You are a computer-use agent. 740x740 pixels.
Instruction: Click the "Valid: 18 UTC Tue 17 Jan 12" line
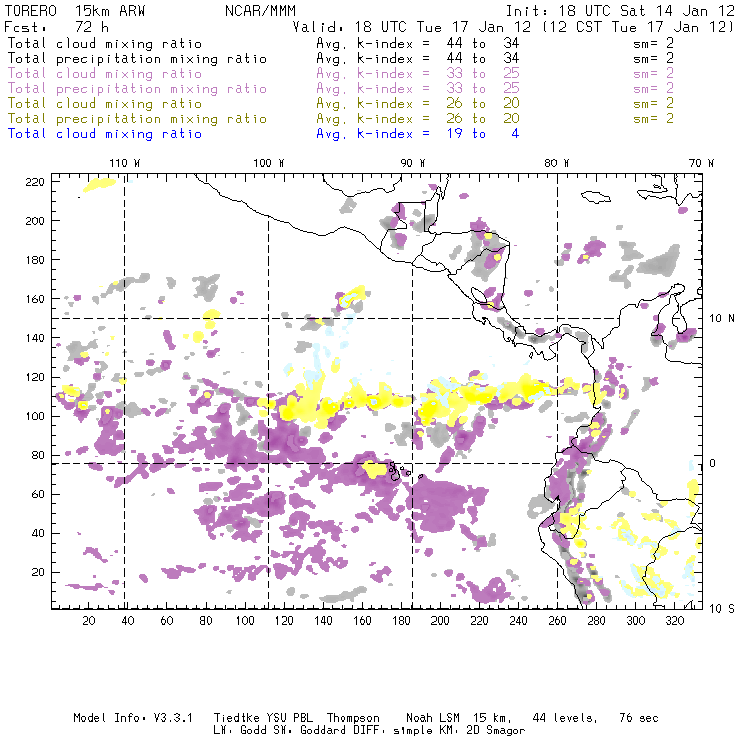pos(412,27)
